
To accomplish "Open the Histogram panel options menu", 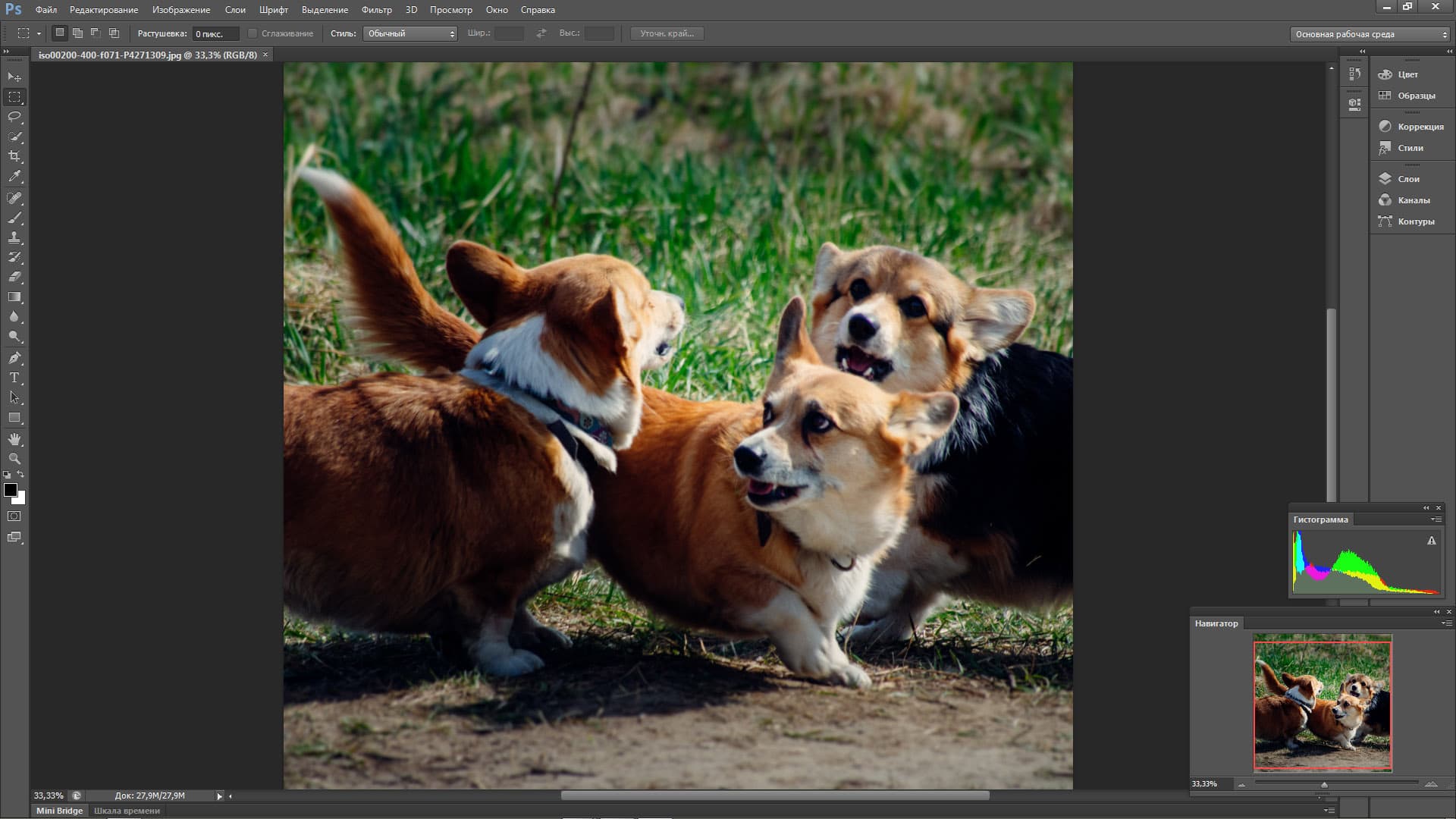I will pos(1436,519).
